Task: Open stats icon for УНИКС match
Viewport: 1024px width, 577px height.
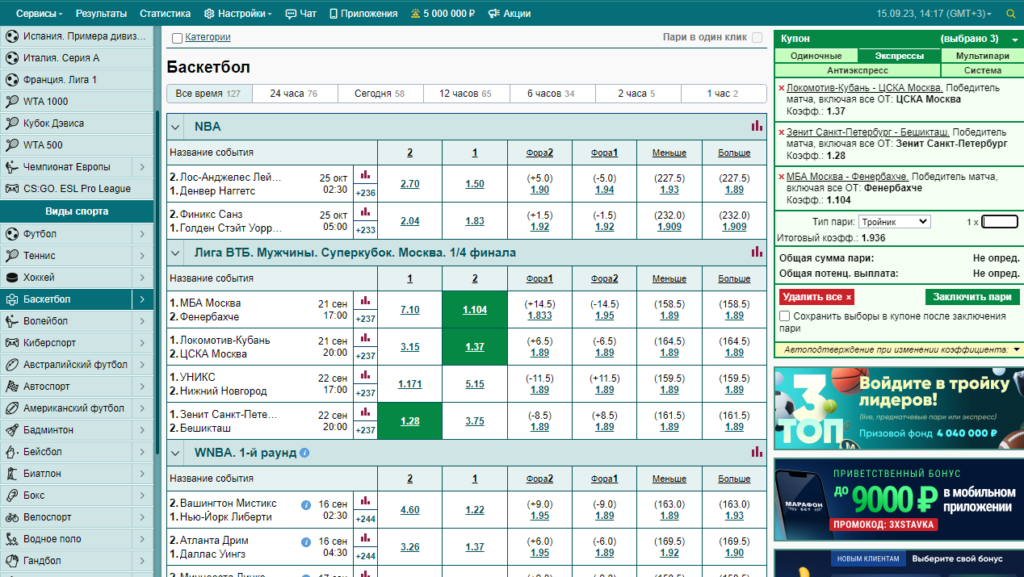Action: (365, 375)
